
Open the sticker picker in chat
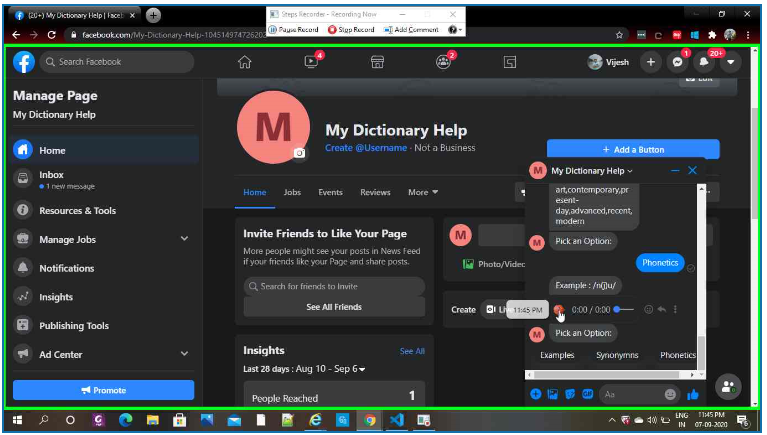570,394
